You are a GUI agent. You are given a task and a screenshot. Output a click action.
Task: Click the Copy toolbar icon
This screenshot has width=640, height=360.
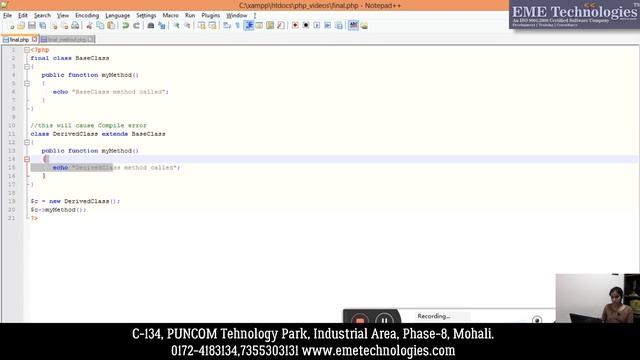click(100, 26)
